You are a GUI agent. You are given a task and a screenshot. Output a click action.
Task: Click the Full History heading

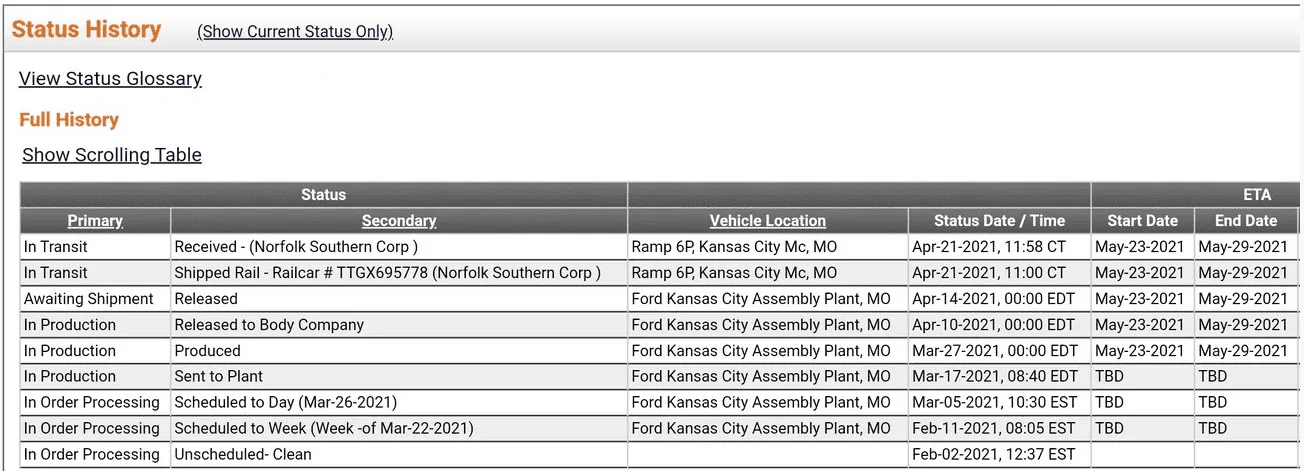(69, 120)
